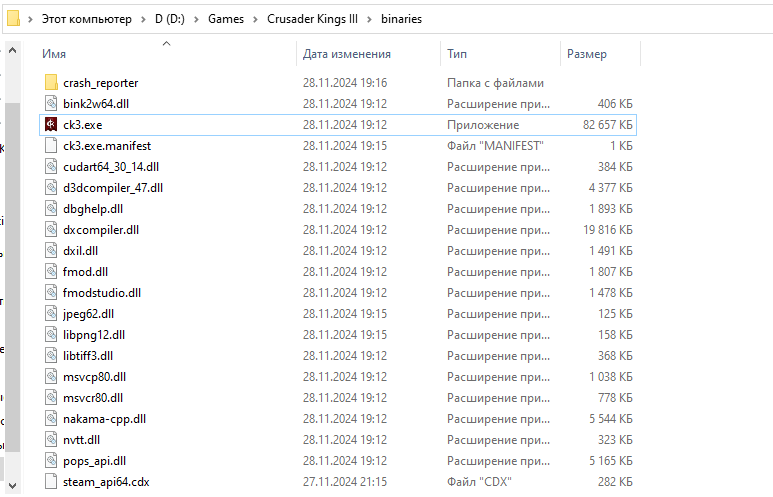Expand chevron after D (D:) breadcrumb
This screenshot has height=497, width=773.
click(x=196, y=19)
